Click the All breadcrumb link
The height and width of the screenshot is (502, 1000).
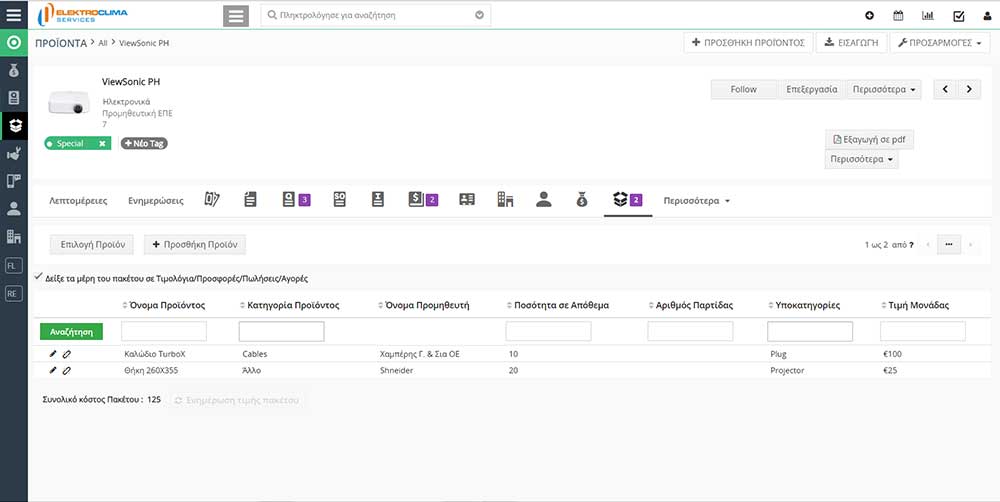pos(103,43)
